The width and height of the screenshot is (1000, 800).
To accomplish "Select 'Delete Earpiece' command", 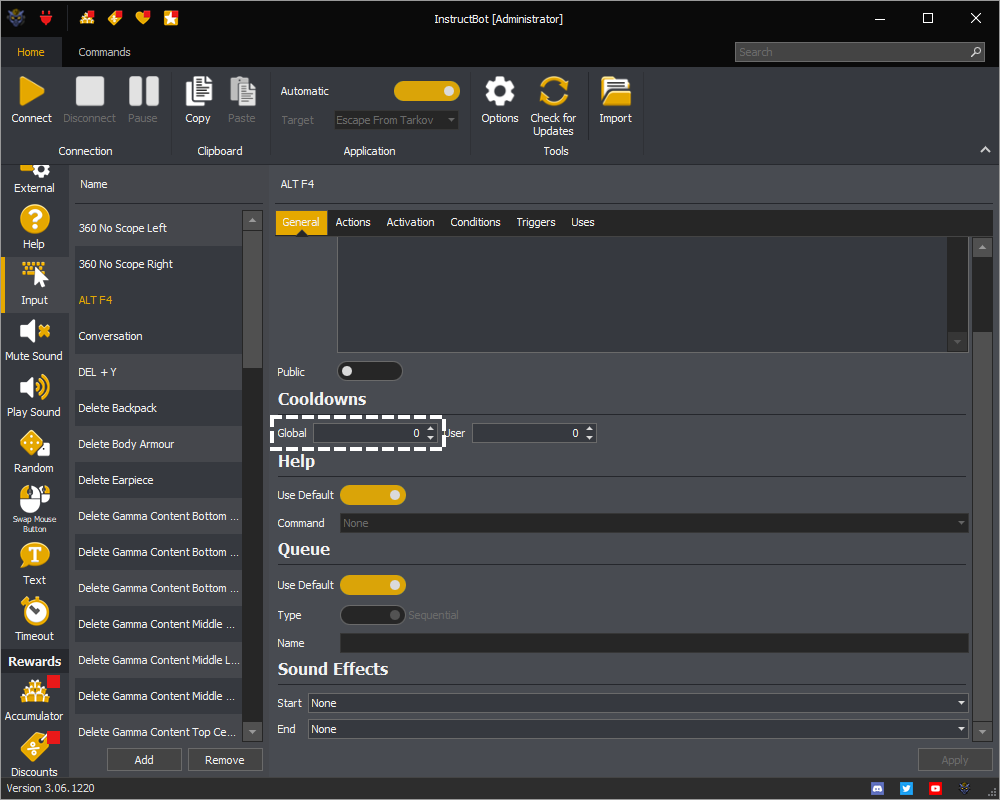I will (158, 480).
